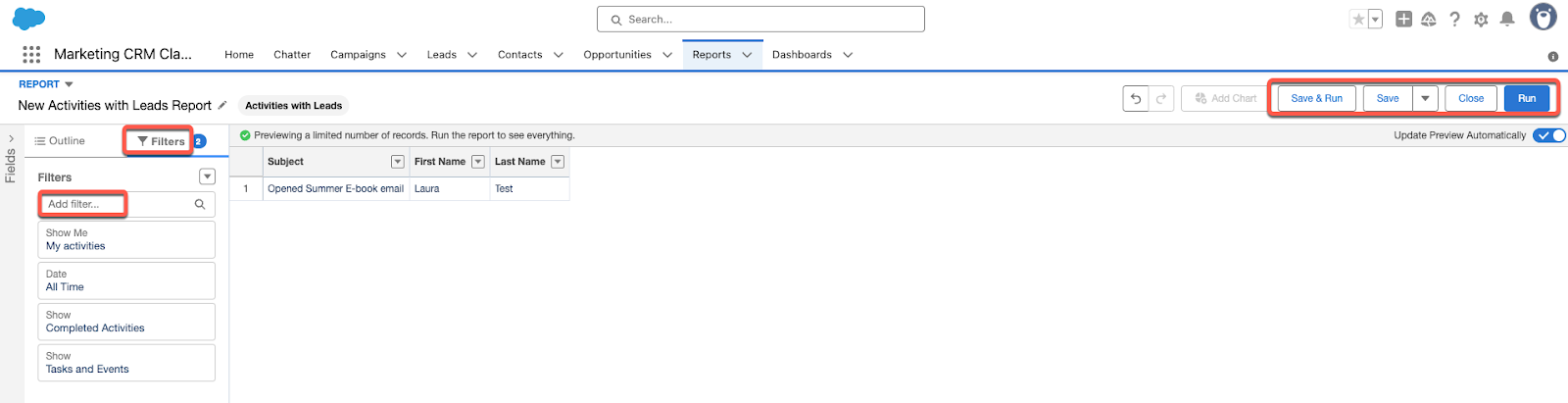Click the blue Run button
The height and width of the screenshot is (403, 1568).
(1526, 98)
